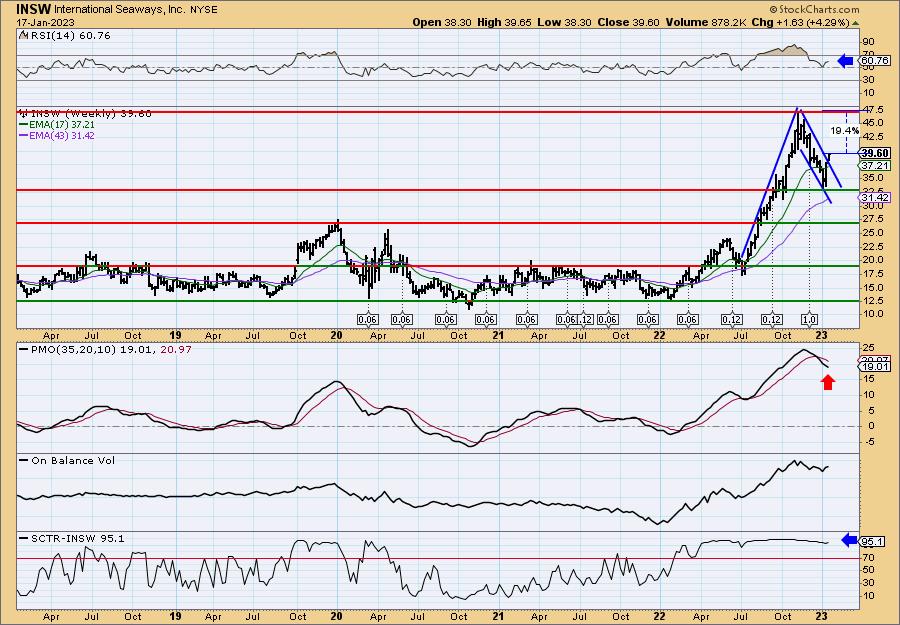Click the 60.76 RSI axis value tag
This screenshot has height=625, width=900.
click(875, 60)
